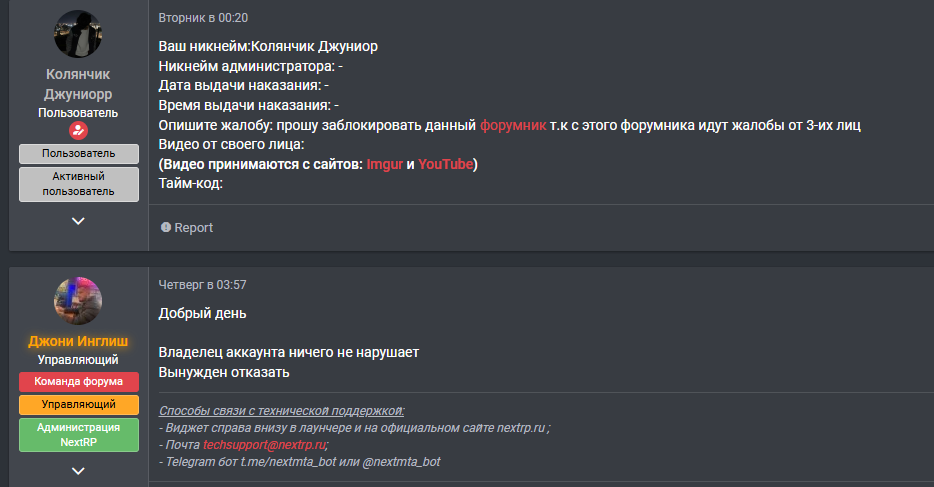Click the red Команда форума badge

[78, 381]
